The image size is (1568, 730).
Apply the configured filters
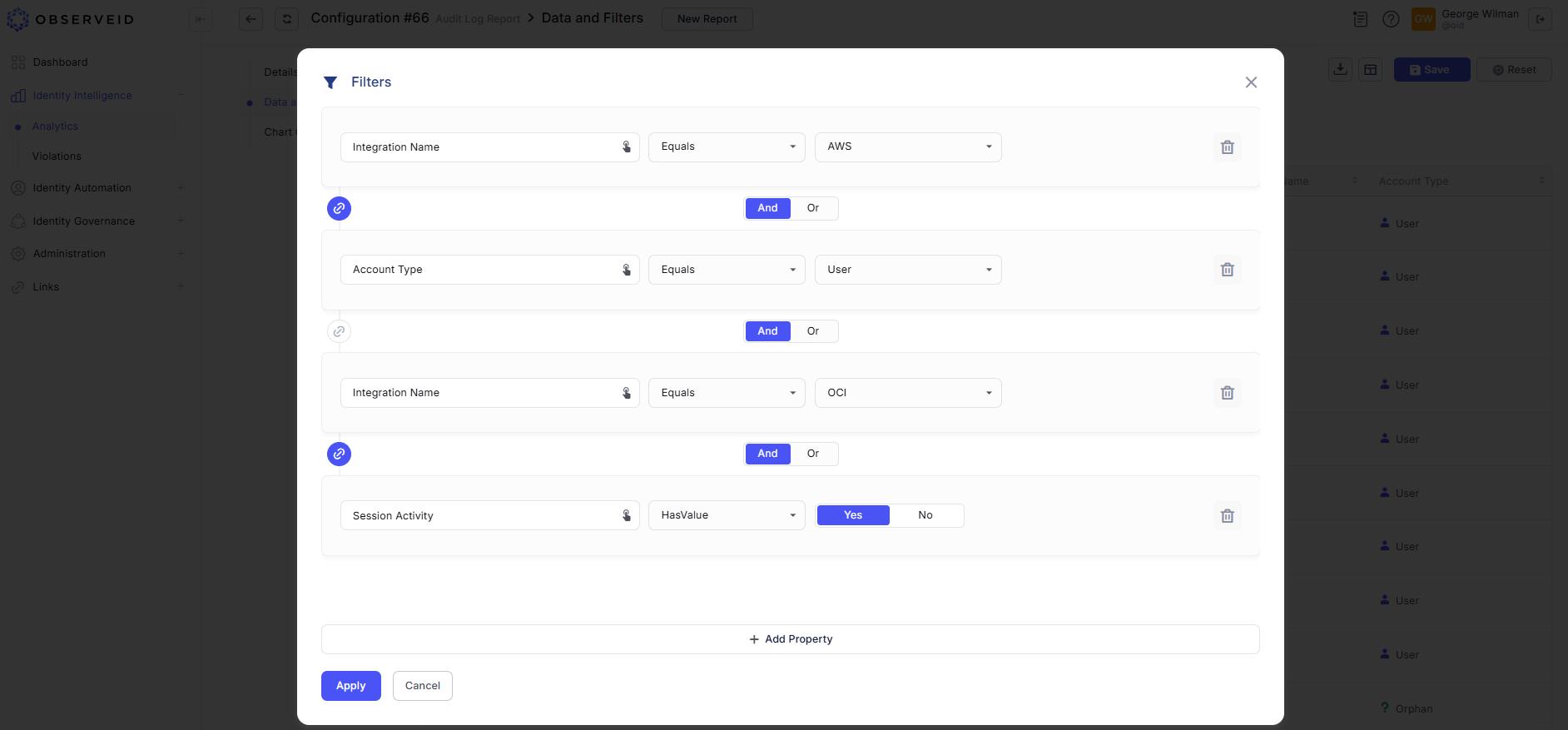tap(350, 686)
